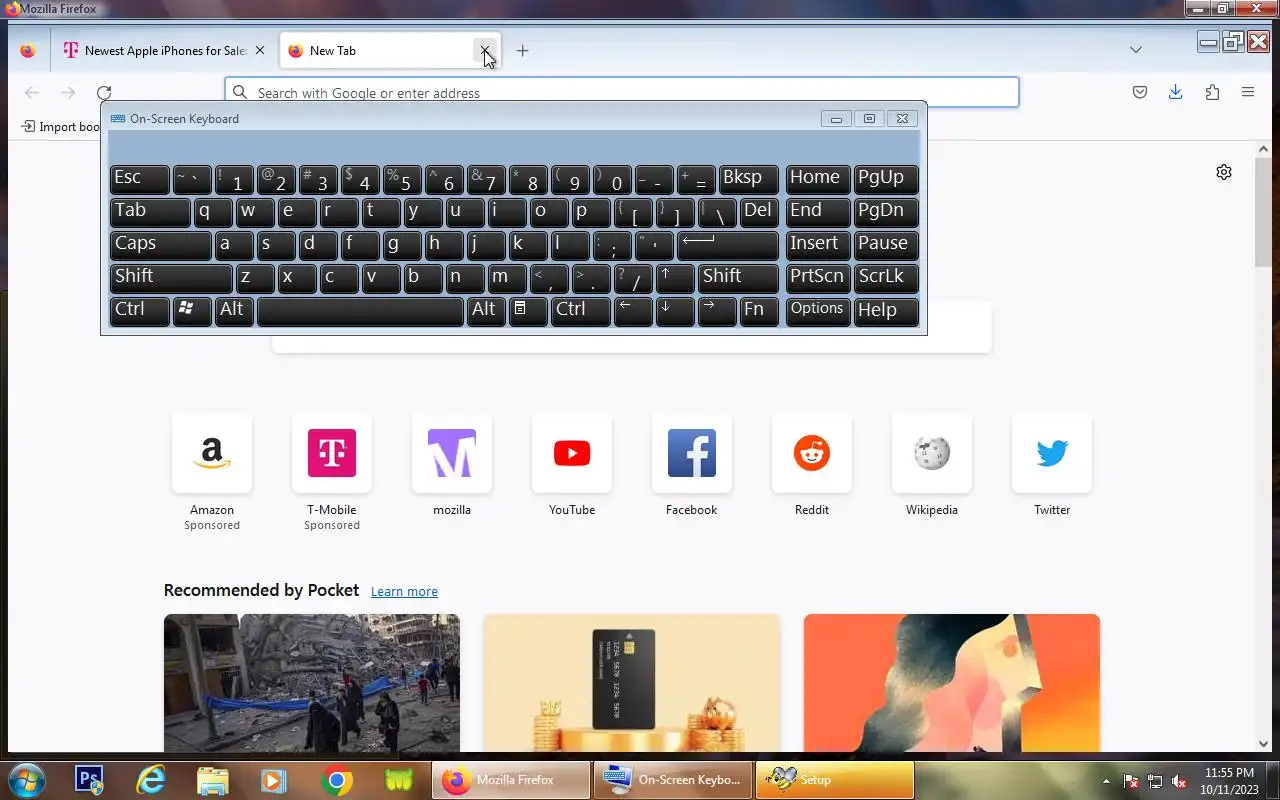Click Import bookmarks in the bookmarks bar
Viewport: 1280px width, 800px height.
coord(60,127)
